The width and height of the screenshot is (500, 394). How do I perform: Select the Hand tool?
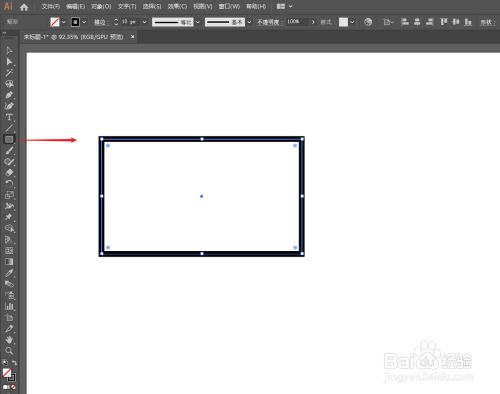tap(9, 340)
